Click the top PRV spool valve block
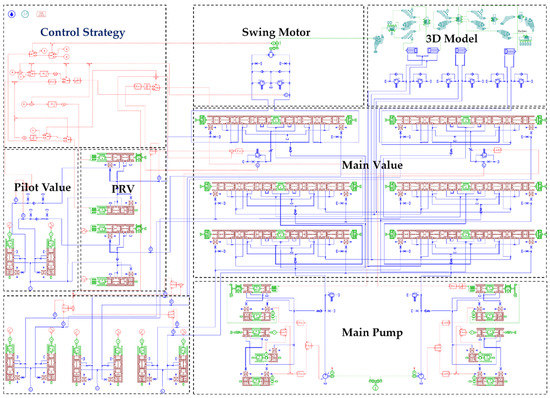Viewport: 550px width, 398px height. [x=119, y=158]
